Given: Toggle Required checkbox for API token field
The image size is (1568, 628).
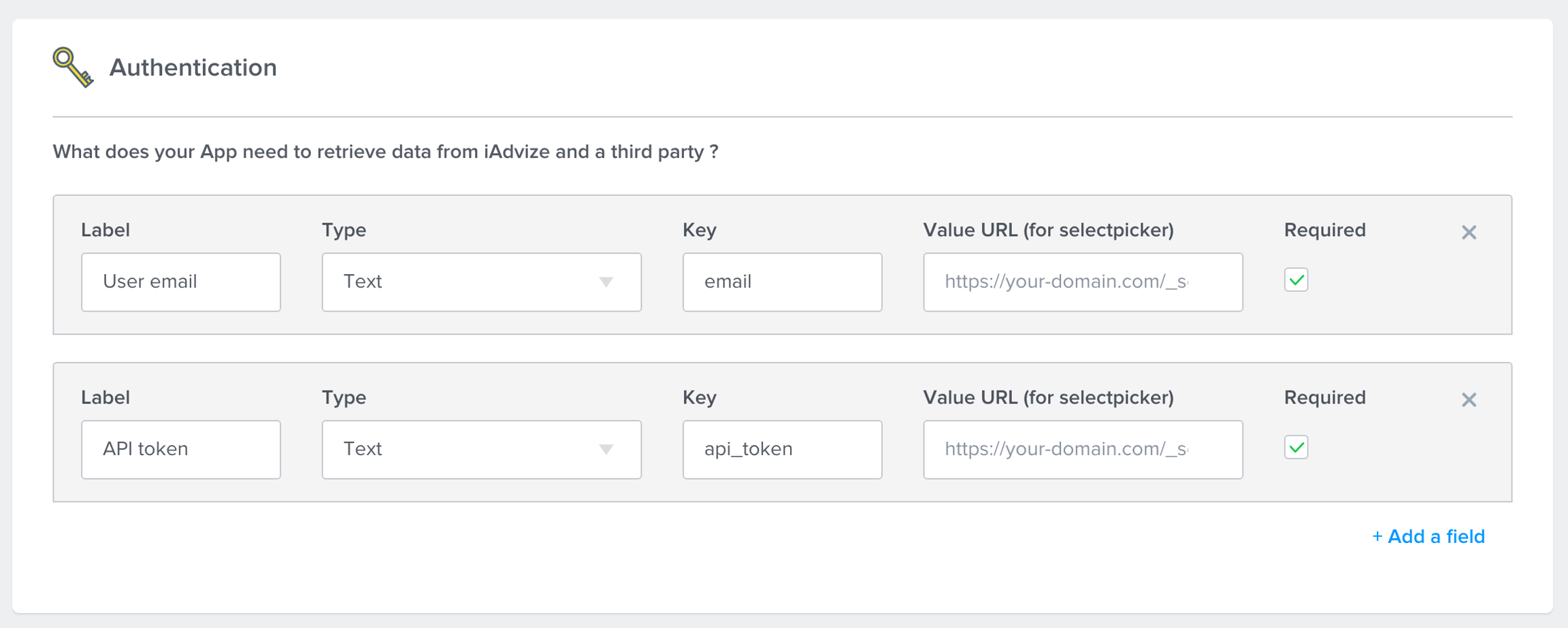Looking at the screenshot, I should pos(1296,448).
